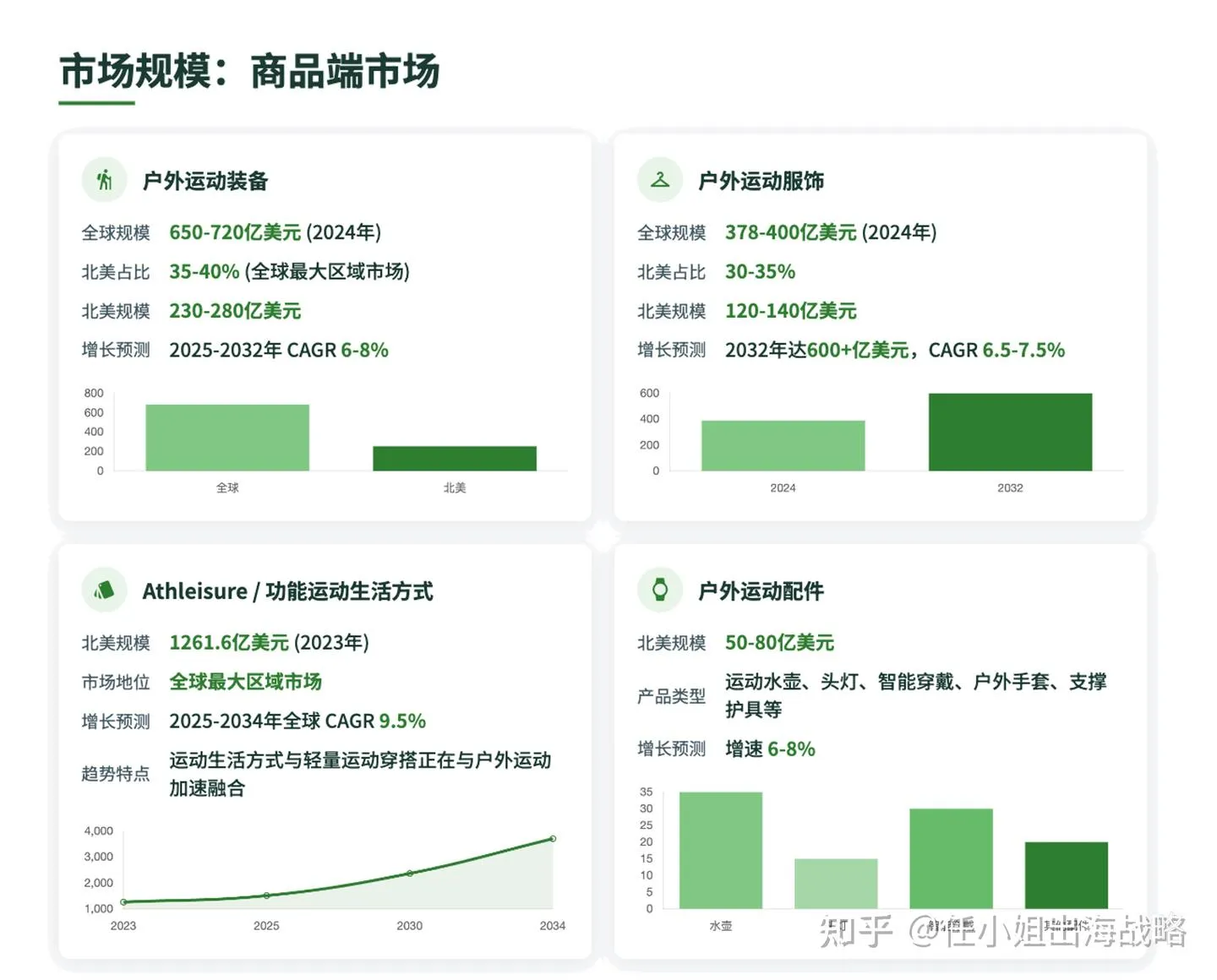Click the 2023 axis label on Athleisure chart
Screen dimensions: 1217x980
tap(124, 926)
